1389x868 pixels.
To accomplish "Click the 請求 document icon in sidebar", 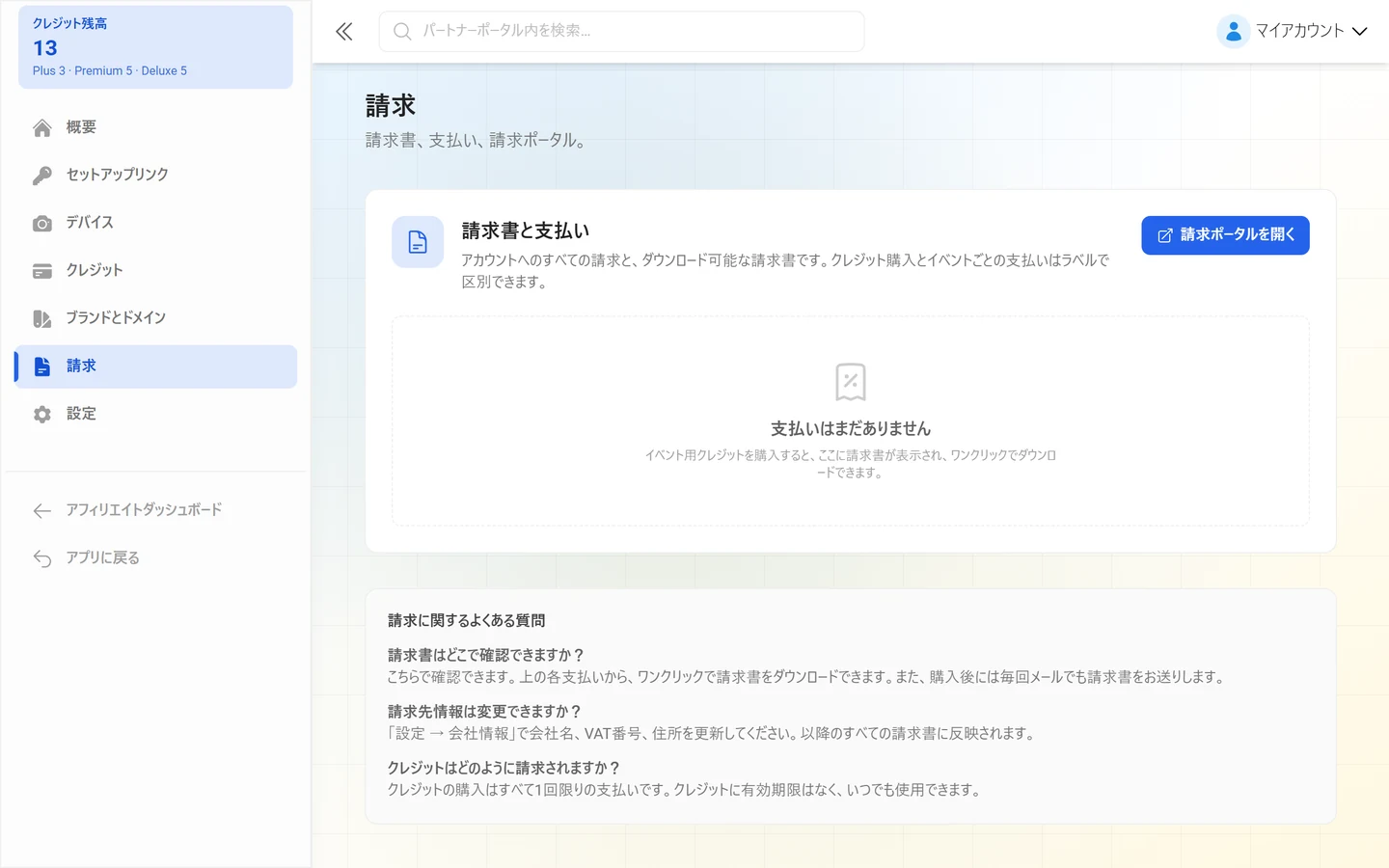I will click(42, 366).
